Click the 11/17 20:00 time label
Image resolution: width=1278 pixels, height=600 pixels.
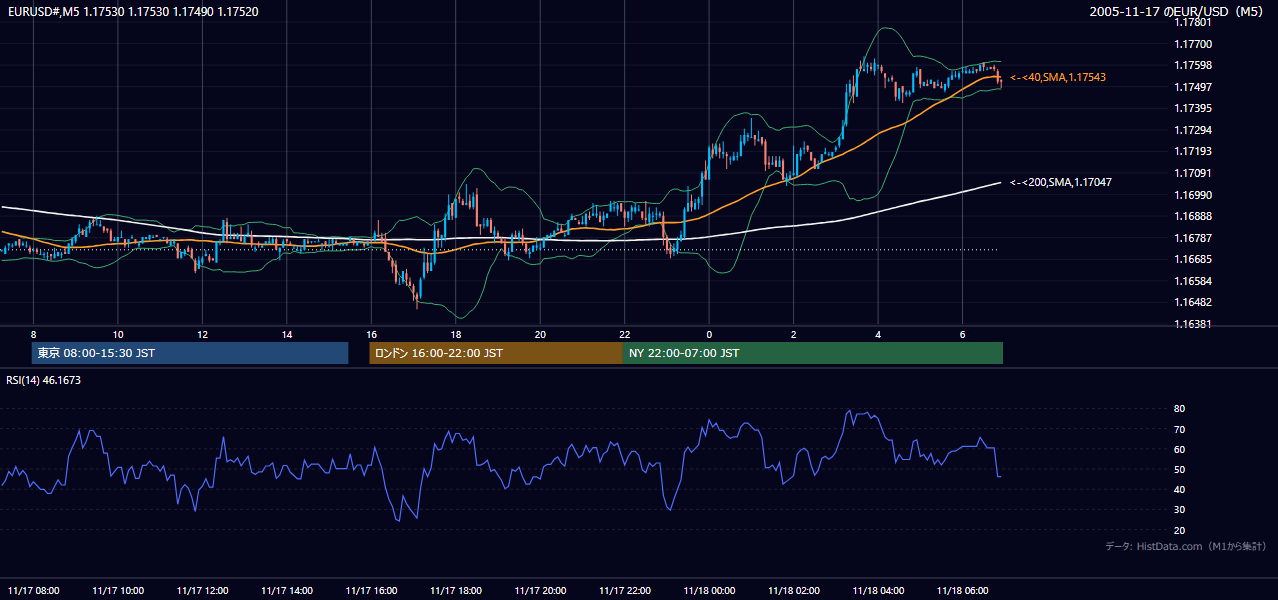540,590
